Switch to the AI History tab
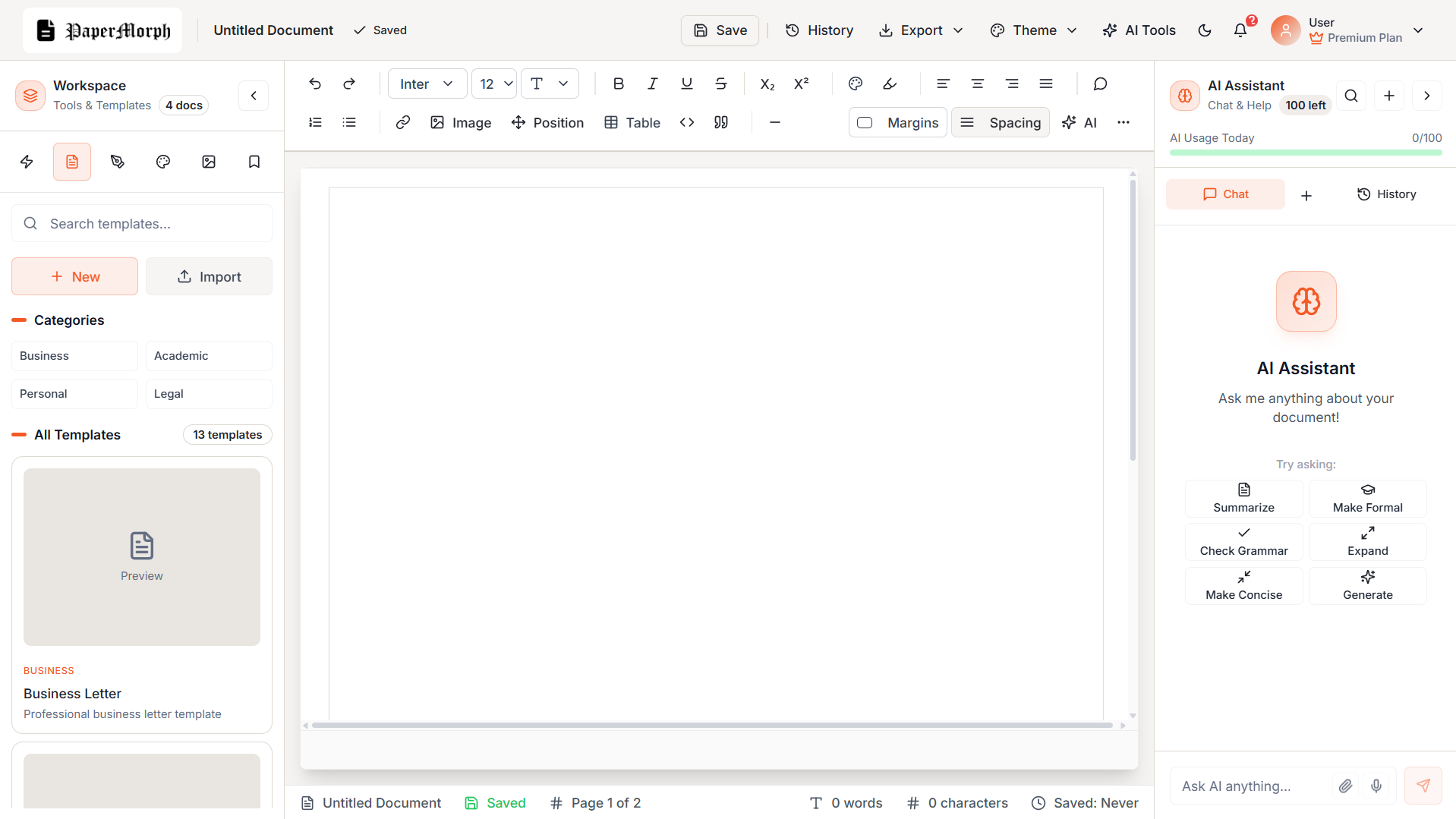1456x819 pixels. (x=1386, y=194)
